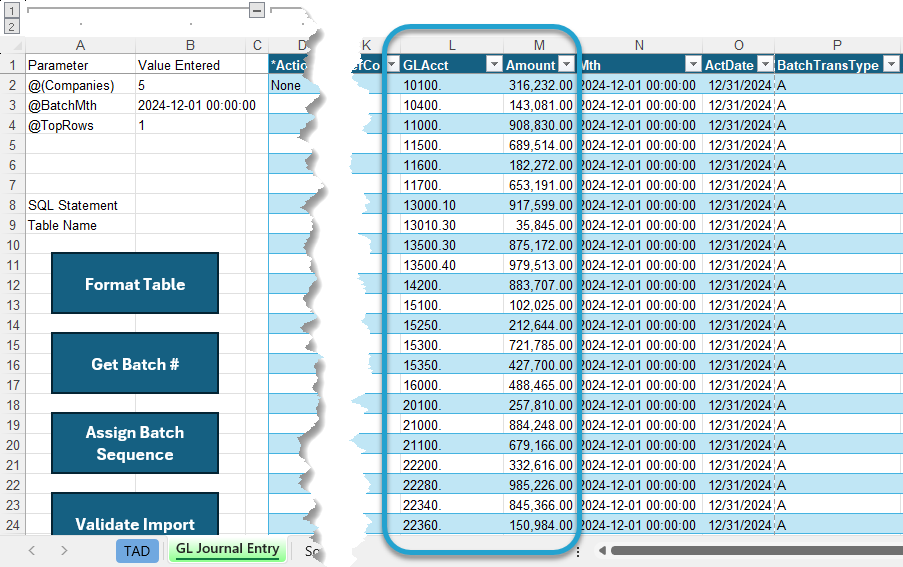The height and width of the screenshot is (567, 903).
Task: Click GLAcct cell '16000.'
Action: (452, 386)
